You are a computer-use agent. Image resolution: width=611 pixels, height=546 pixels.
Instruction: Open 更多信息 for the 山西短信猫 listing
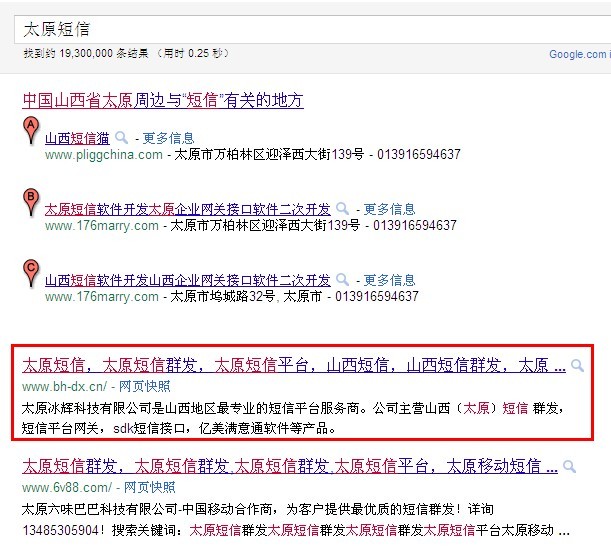[x=168, y=138]
